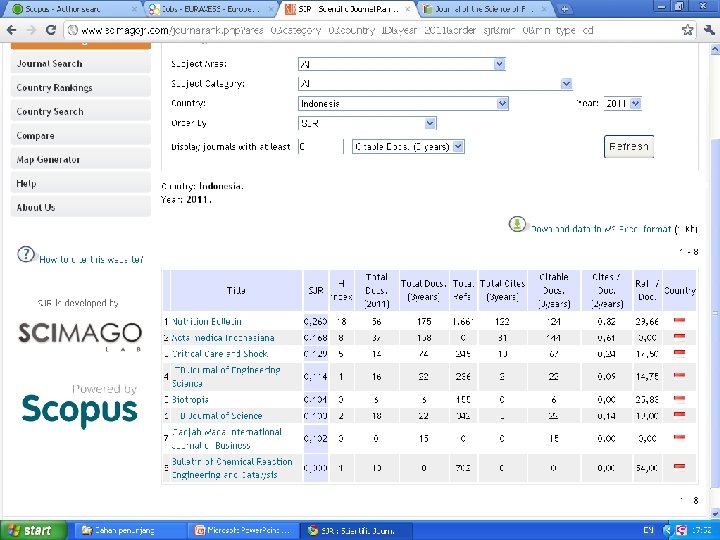Screen dimensions: 720x540
Task: Click flag in Acta medica Indonesiana row
Action: click(679, 337)
